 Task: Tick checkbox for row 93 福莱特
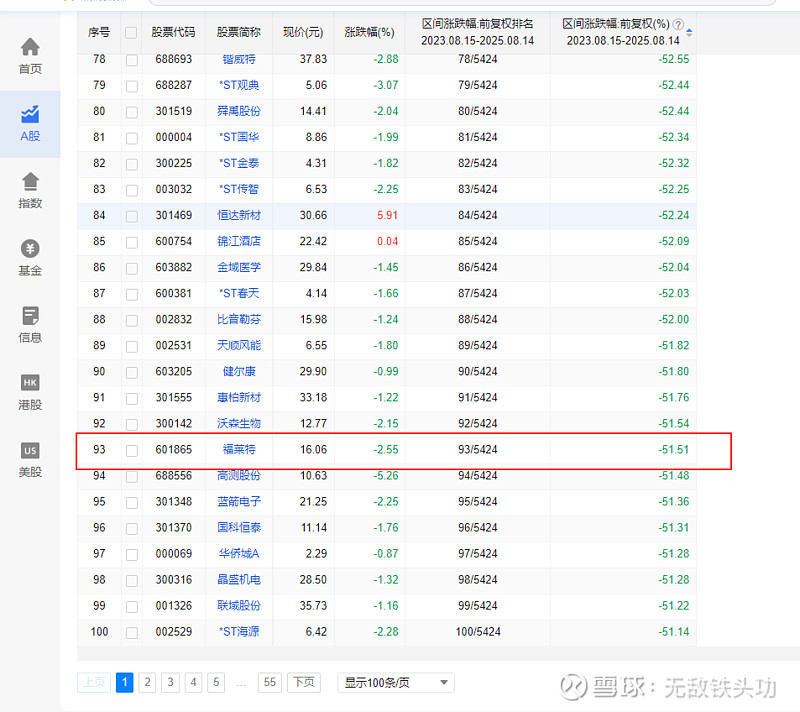tap(132, 450)
